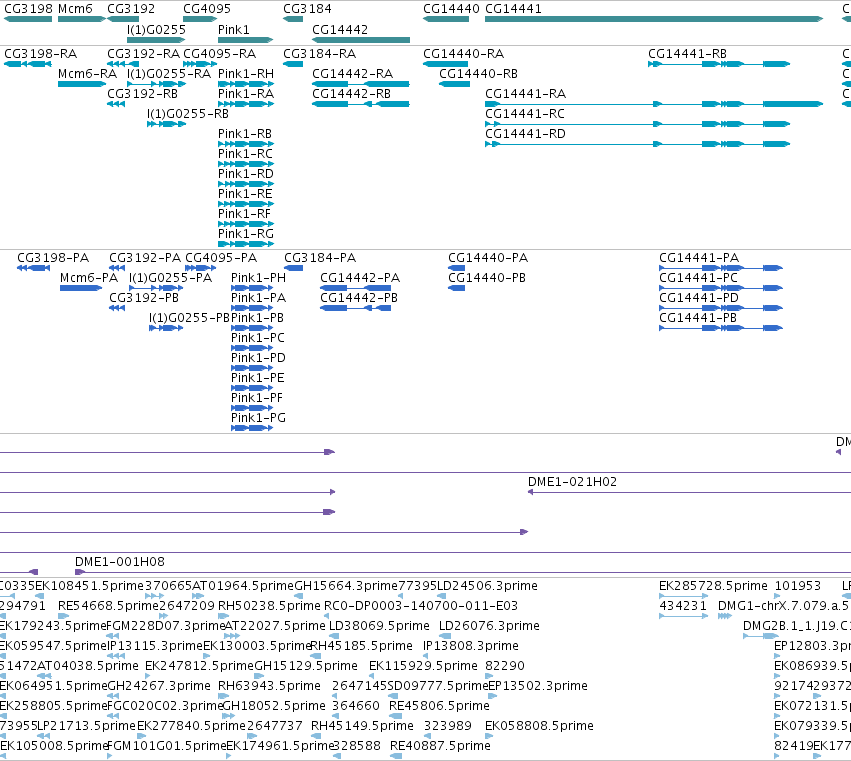Screen dimensions: 851x761
Task: Select EST EK247812.5prime
Action: click(x=199, y=667)
